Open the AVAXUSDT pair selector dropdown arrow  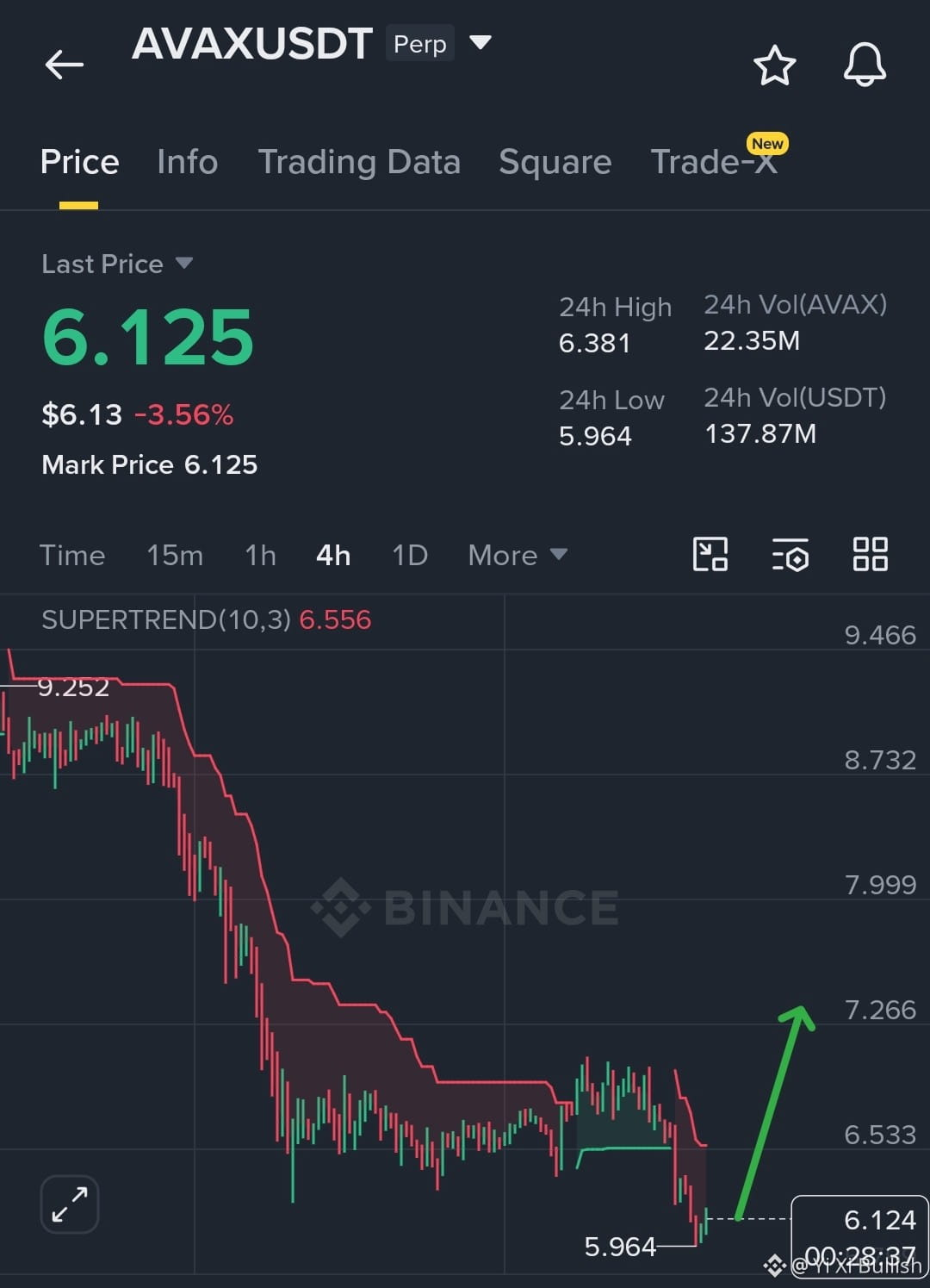click(x=480, y=42)
